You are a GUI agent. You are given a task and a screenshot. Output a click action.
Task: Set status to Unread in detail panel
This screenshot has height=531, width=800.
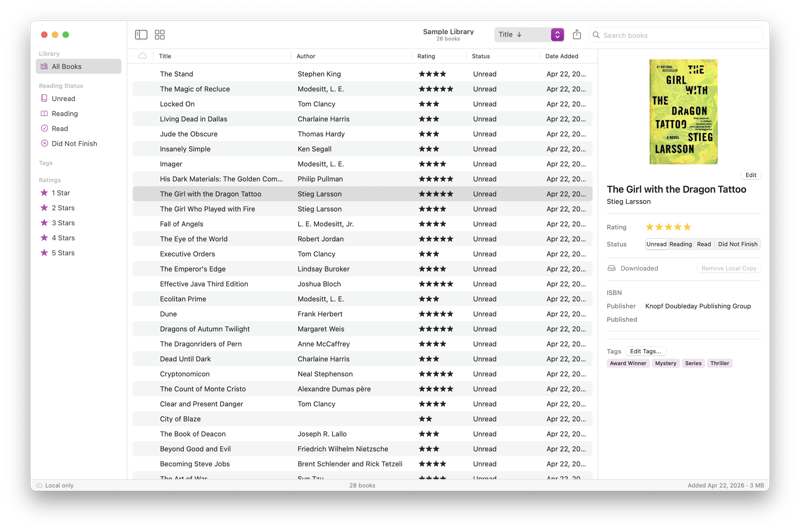[x=656, y=244]
